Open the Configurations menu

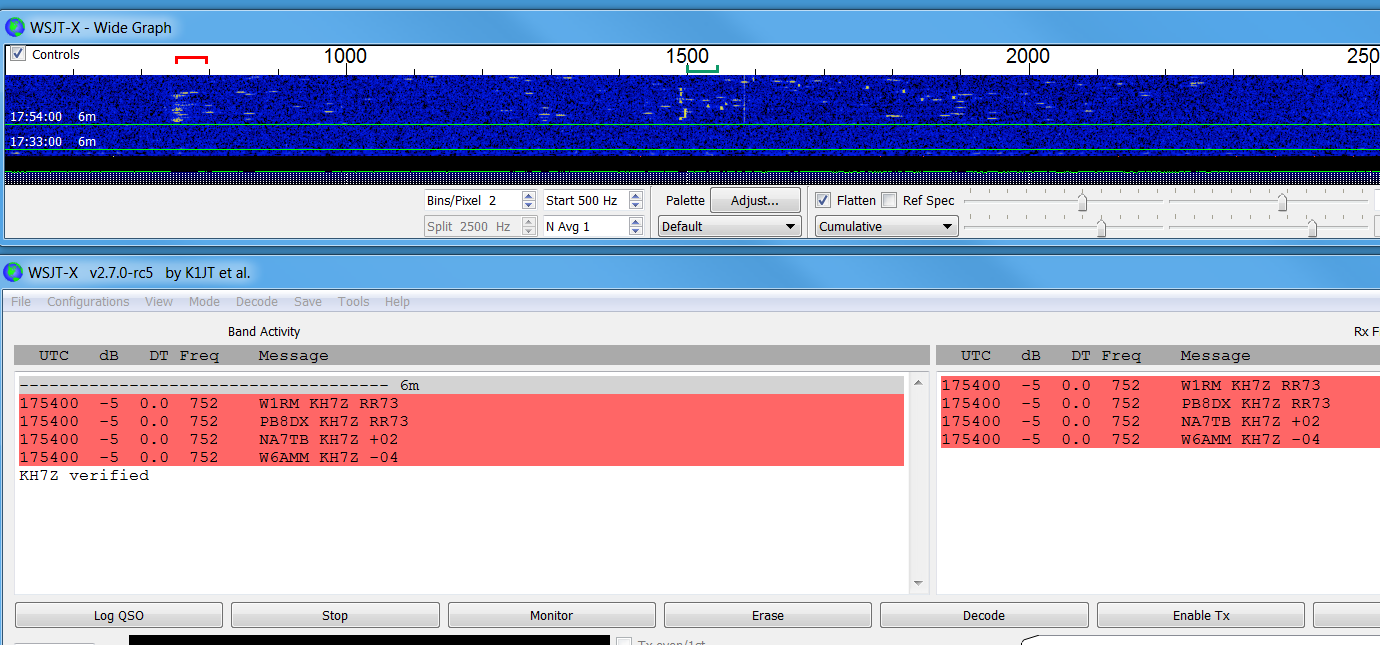click(x=88, y=302)
